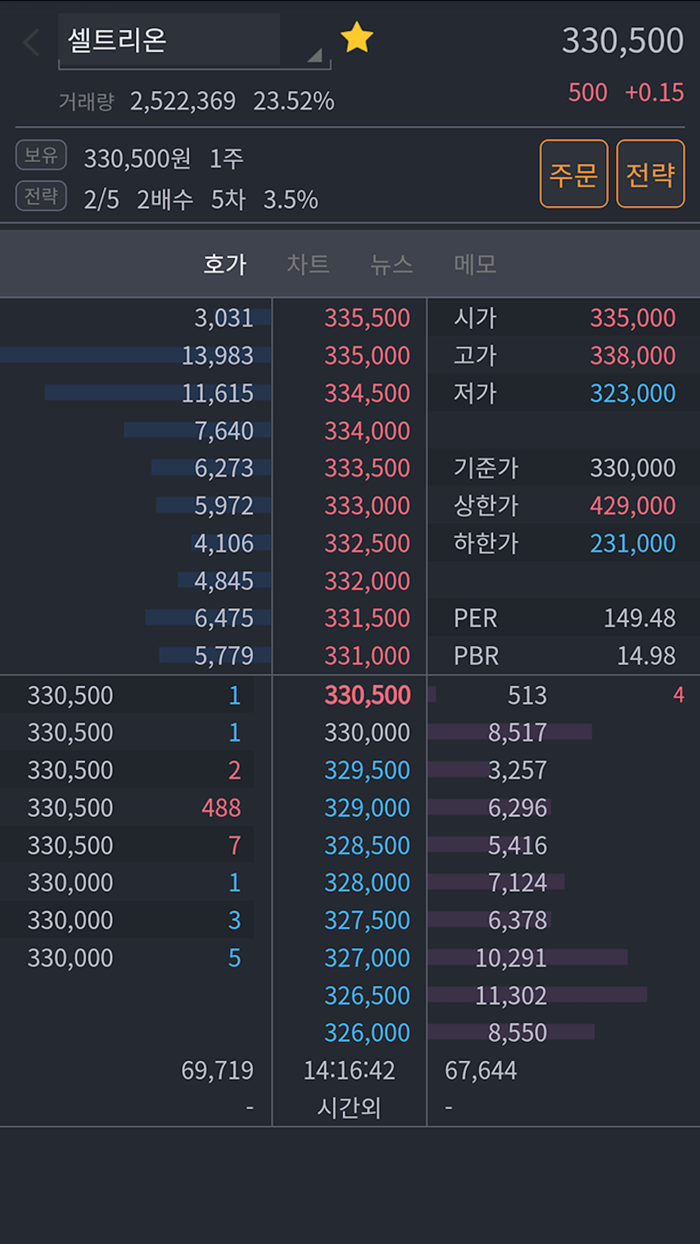Tap the 시간외 after-hours label

pos(347,1106)
